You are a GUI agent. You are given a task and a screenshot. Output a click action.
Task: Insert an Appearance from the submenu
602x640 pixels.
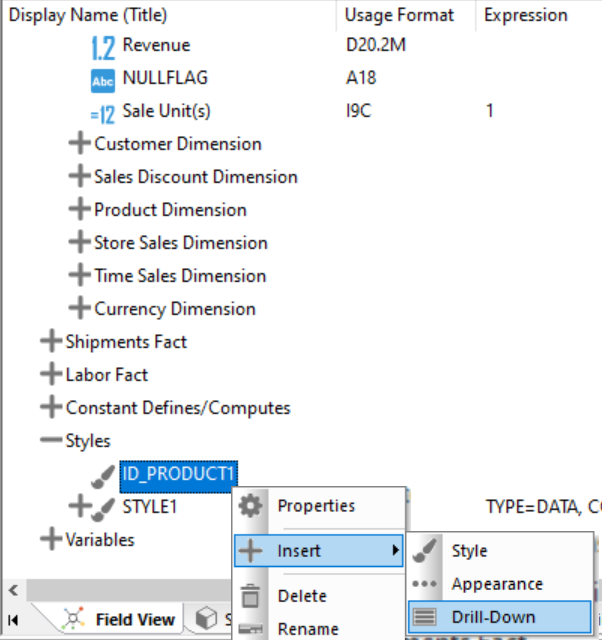coord(500,584)
